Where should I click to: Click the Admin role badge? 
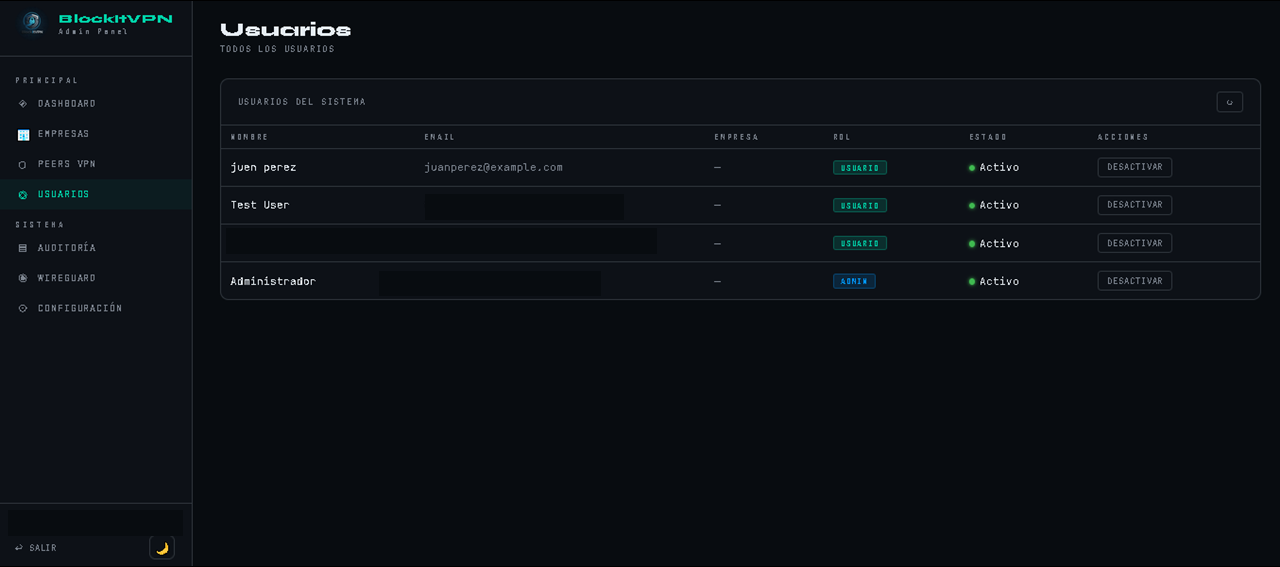point(854,281)
